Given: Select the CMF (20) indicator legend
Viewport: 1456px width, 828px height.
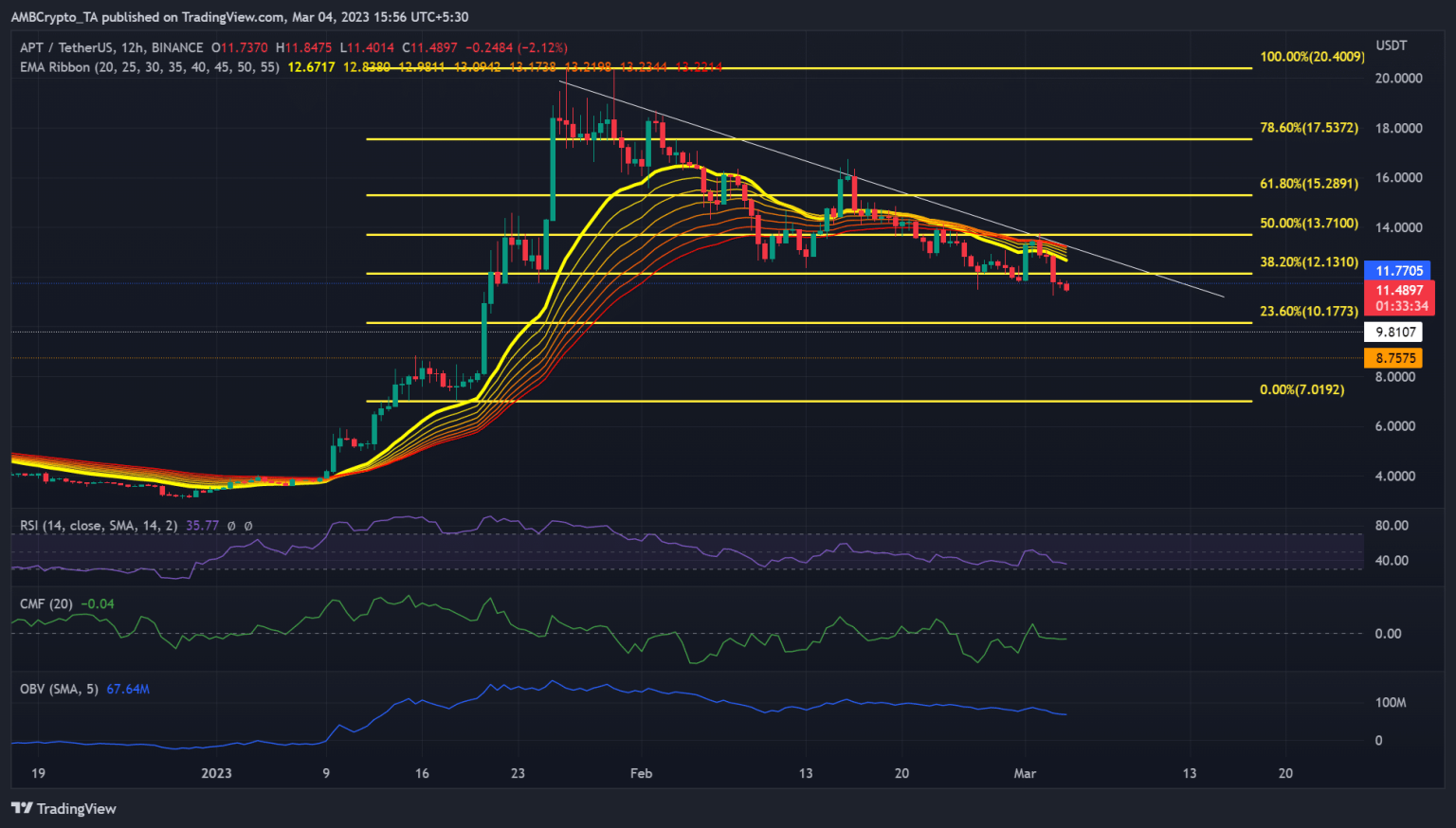Looking at the screenshot, I should [46, 603].
